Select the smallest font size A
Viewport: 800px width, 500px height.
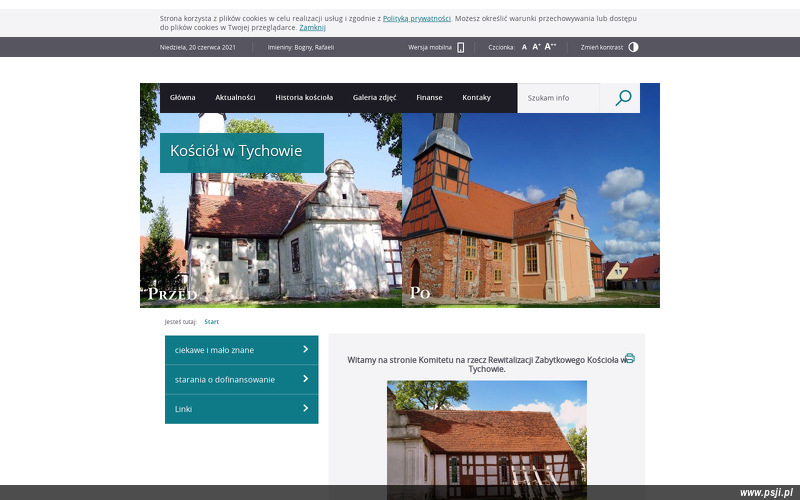pos(524,47)
